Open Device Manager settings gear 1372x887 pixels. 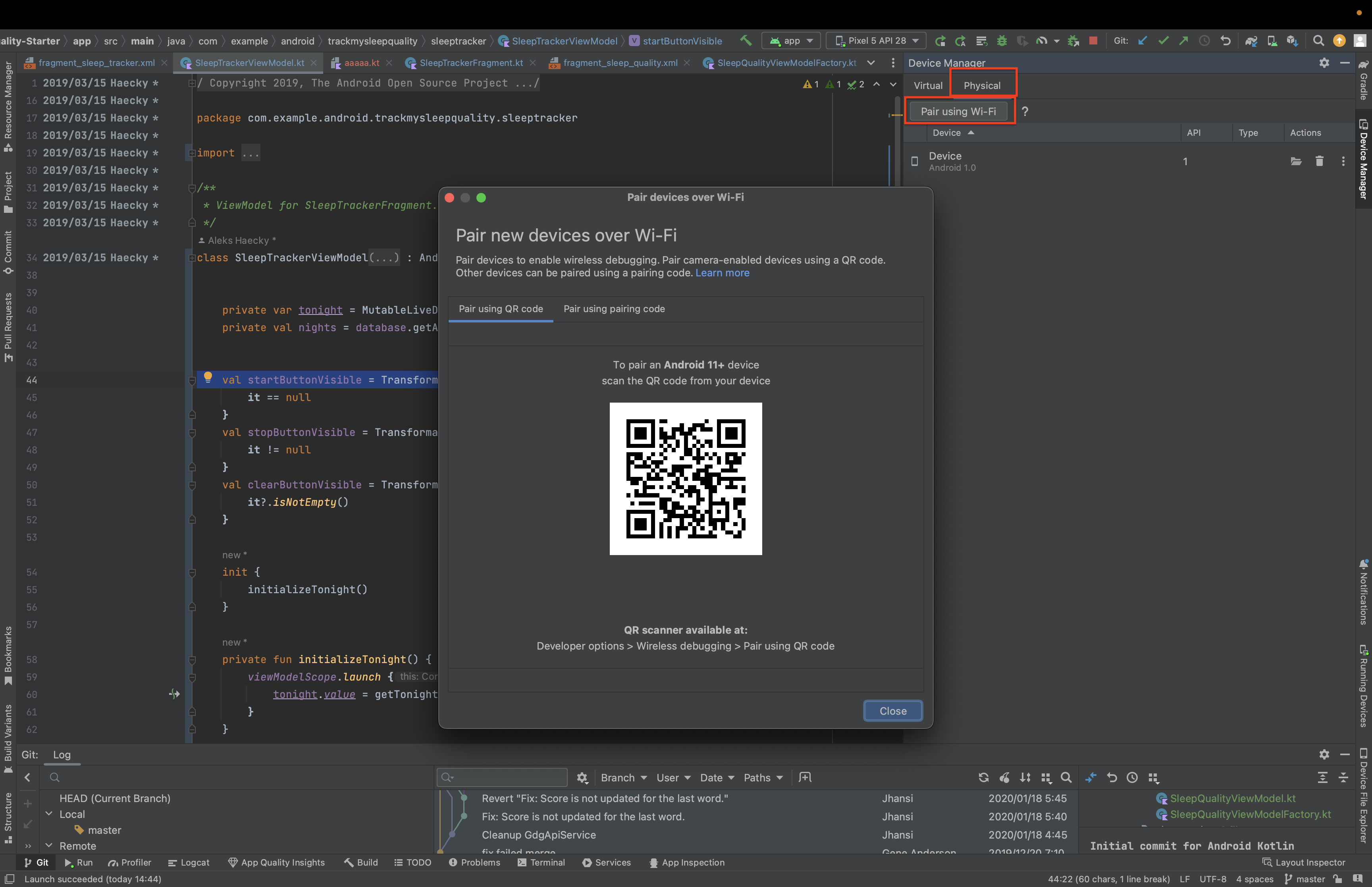coord(1324,63)
